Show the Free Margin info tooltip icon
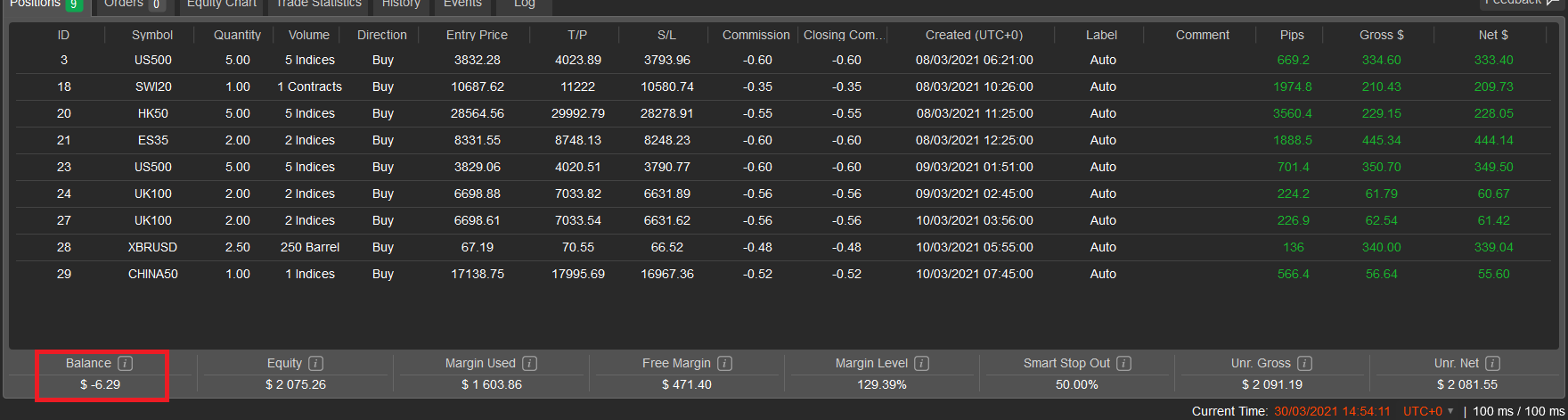The width and height of the screenshot is (1568, 420). 724,363
